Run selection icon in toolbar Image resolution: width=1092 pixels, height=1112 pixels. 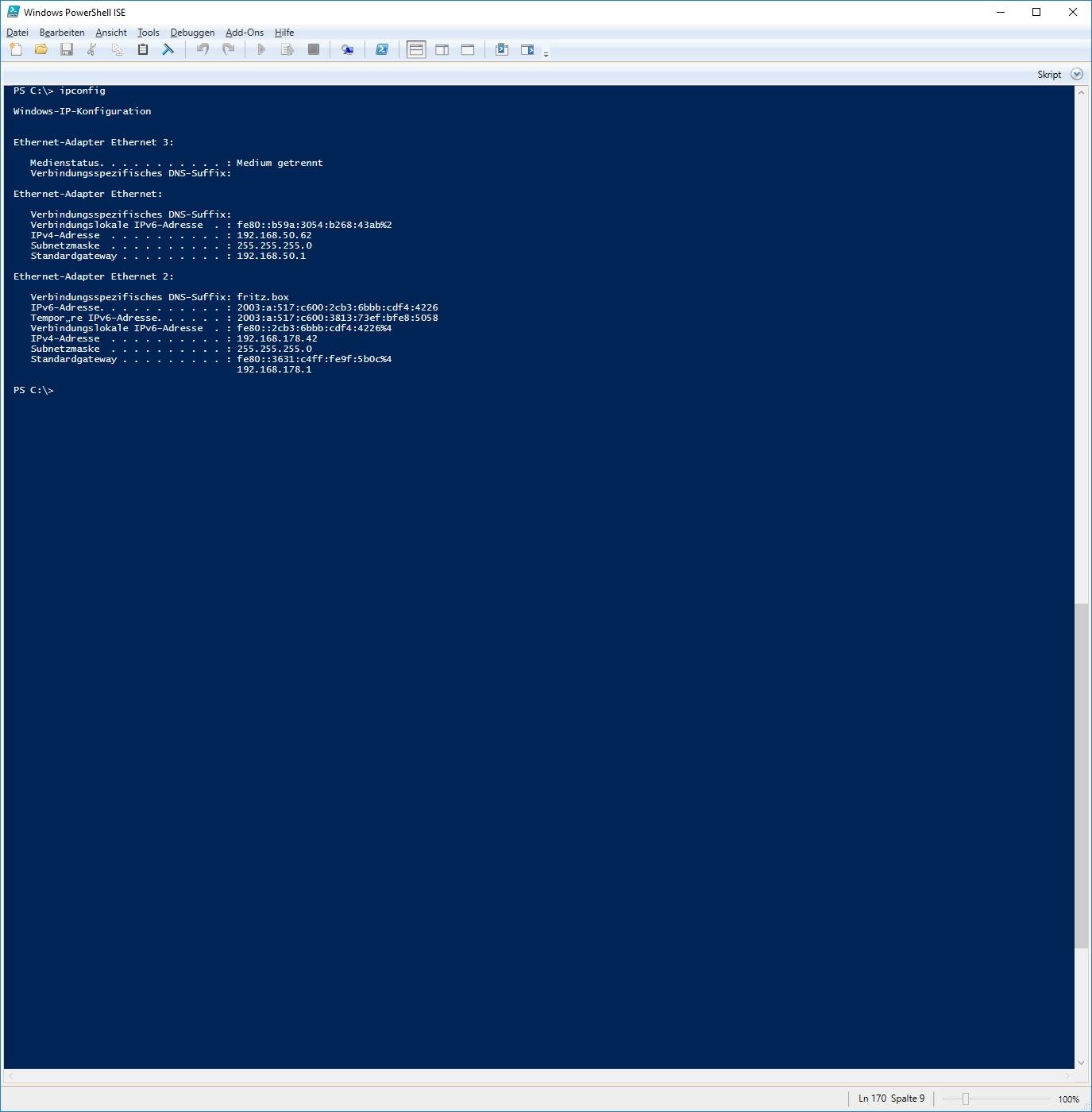coord(287,49)
